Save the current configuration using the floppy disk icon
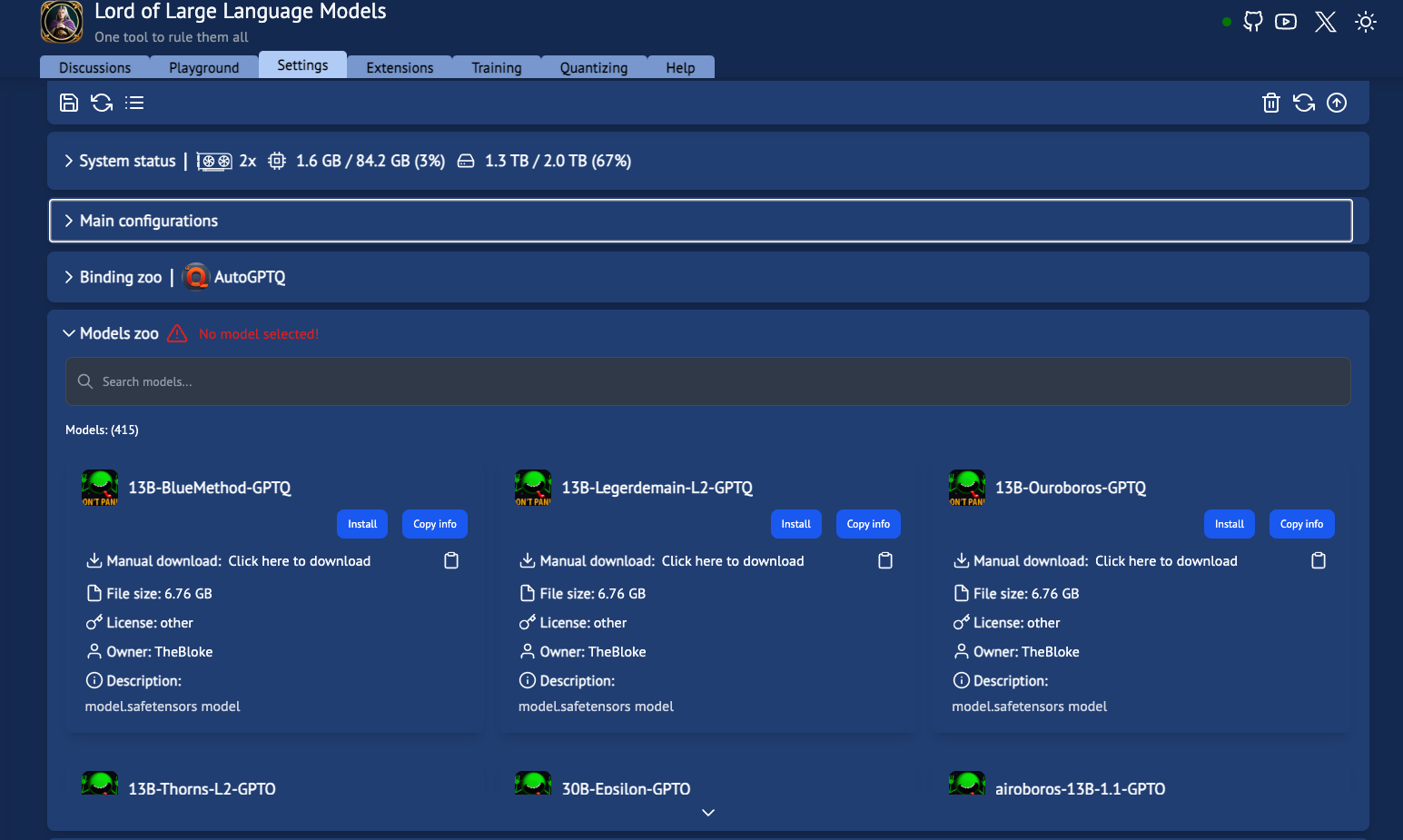The image size is (1403, 840). point(69,103)
